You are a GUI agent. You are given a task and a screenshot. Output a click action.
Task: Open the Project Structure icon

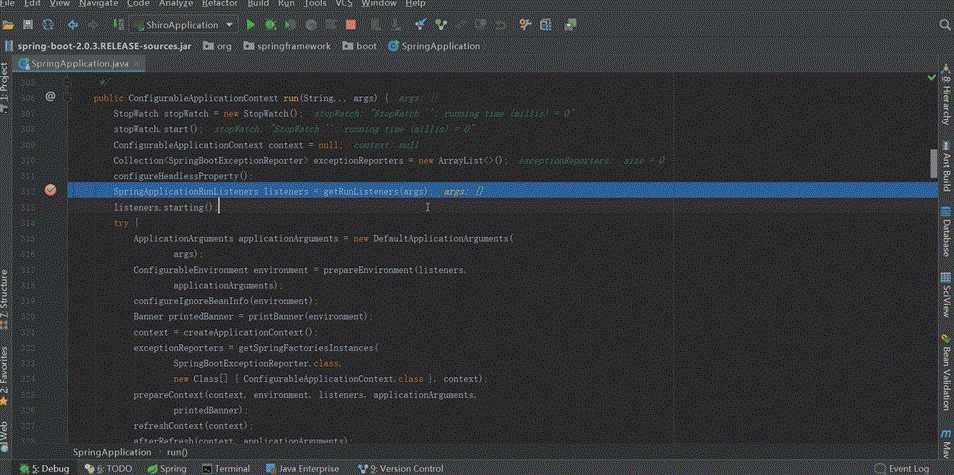pos(545,25)
